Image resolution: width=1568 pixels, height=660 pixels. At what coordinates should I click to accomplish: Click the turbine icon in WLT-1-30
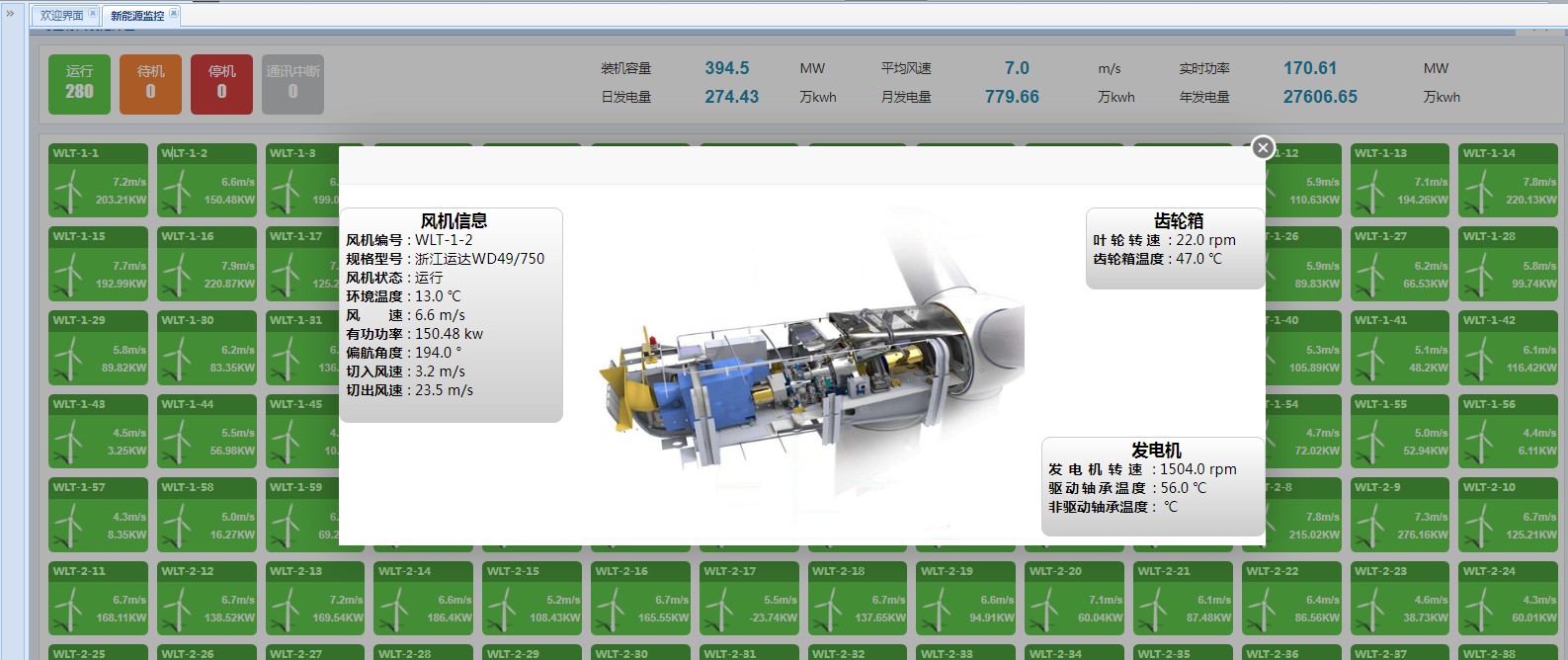(176, 359)
